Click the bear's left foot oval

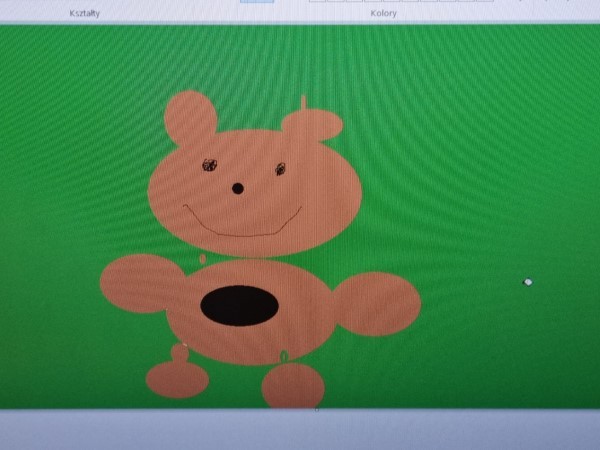coord(178,380)
